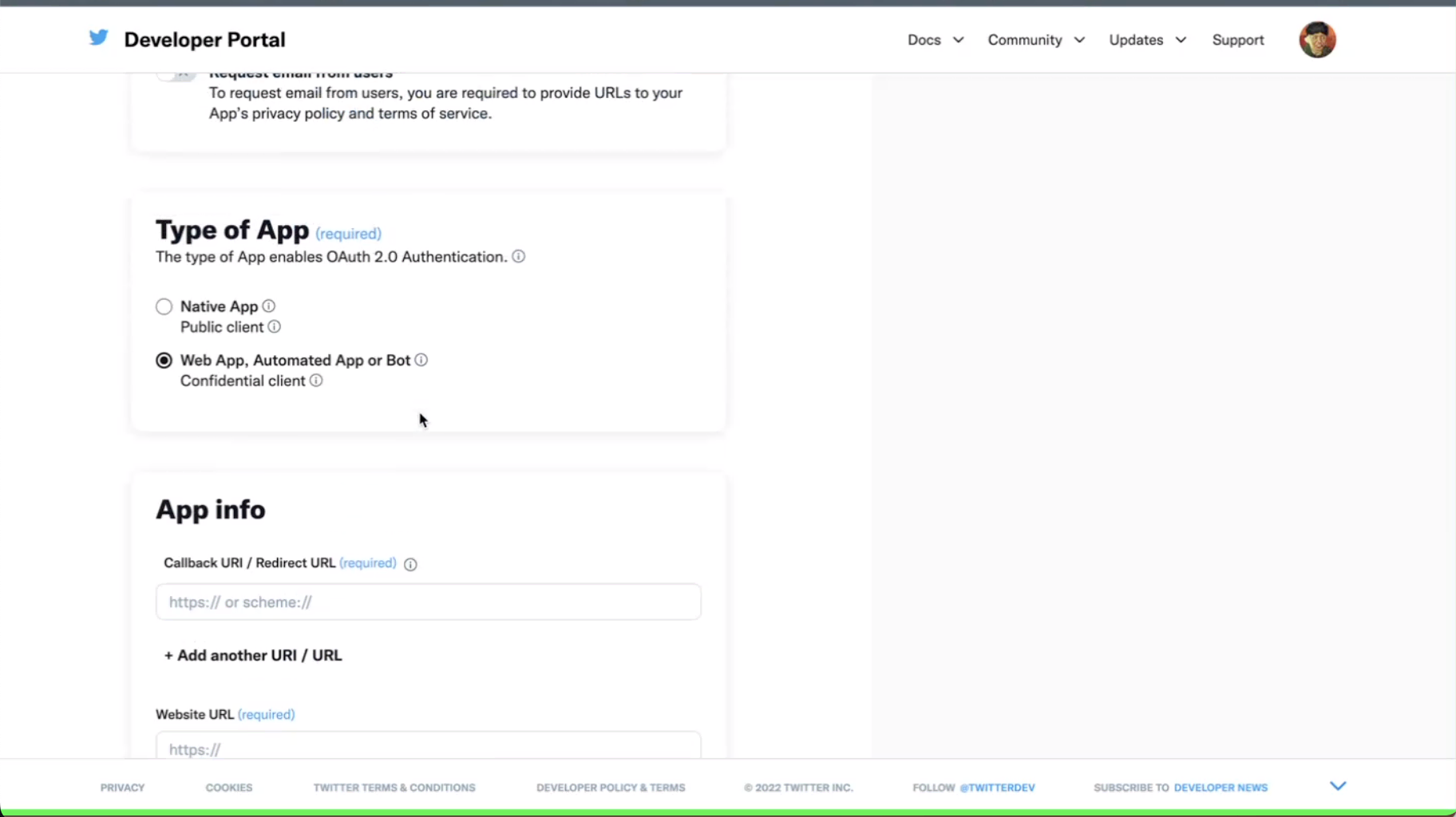Open Developer News subscribe link
The height and width of the screenshot is (817, 1456).
(x=1221, y=787)
